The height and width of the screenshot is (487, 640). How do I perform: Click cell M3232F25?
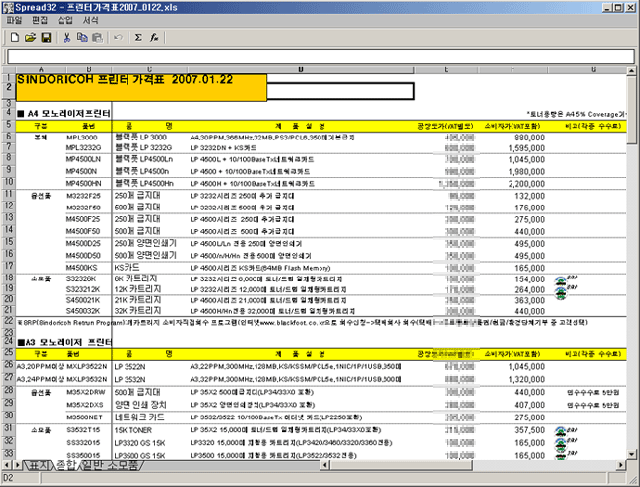(x=83, y=196)
